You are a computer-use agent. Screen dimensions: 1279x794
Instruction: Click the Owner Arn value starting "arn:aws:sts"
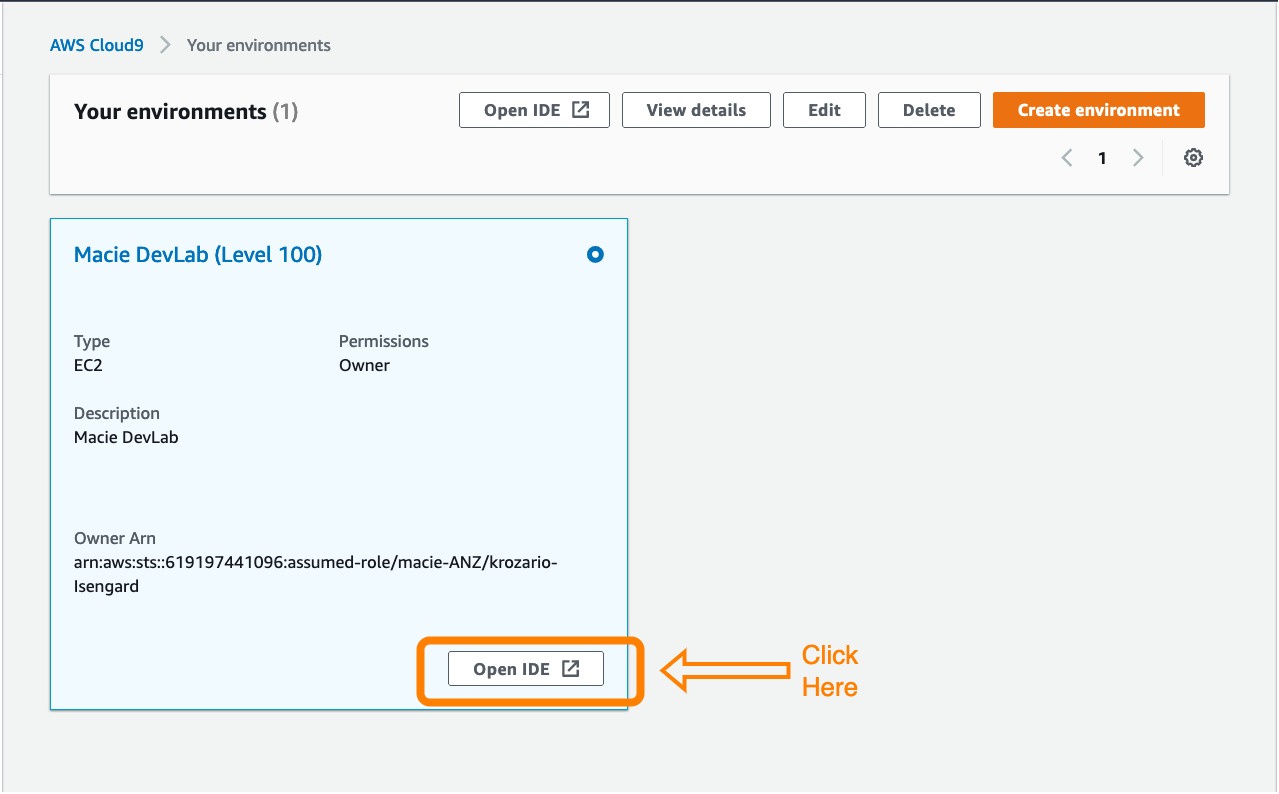pyautogui.click(x=316, y=575)
